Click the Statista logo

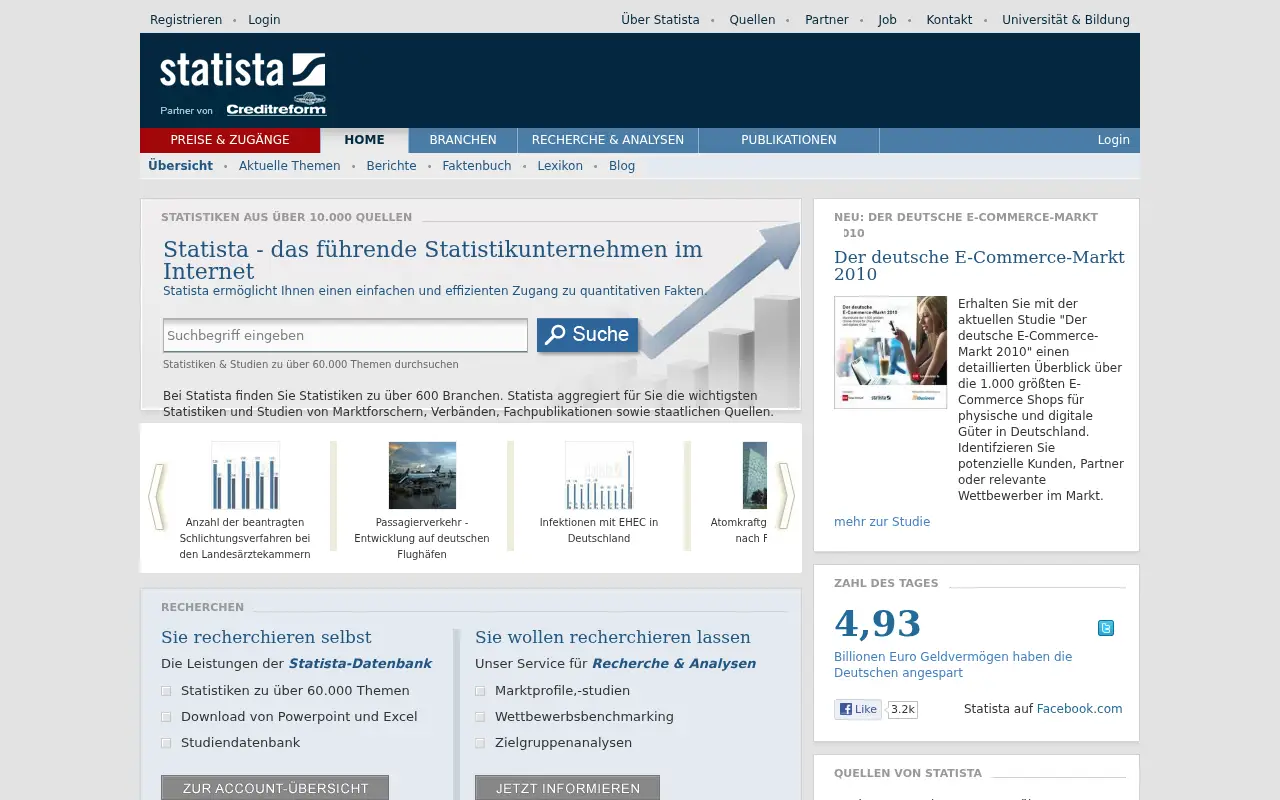pos(242,69)
